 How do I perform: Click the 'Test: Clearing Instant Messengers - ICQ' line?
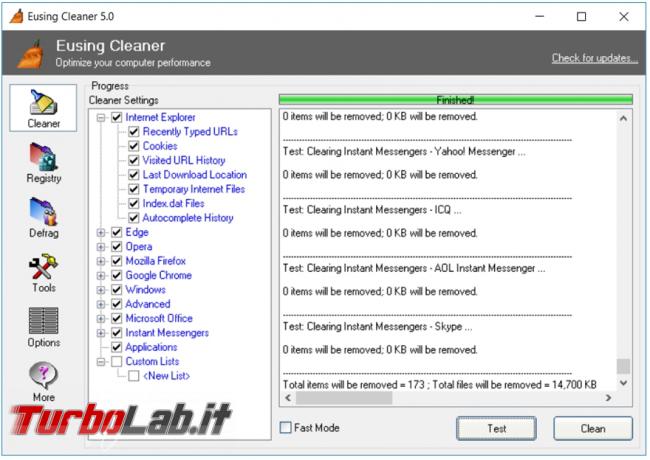tap(372, 210)
